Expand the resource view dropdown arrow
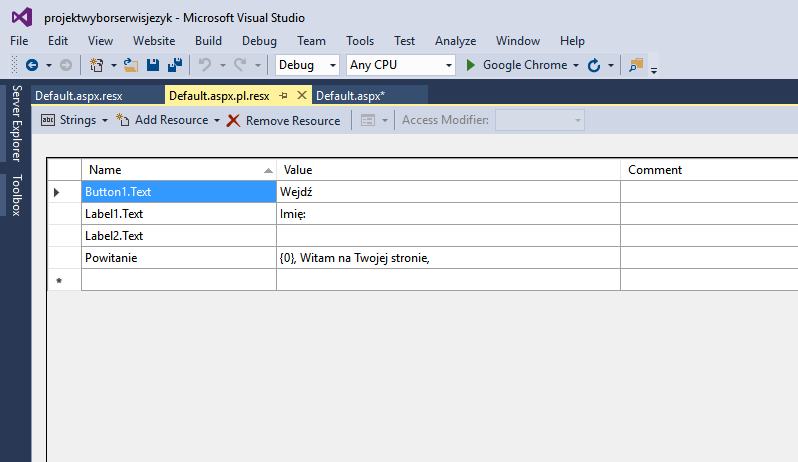The image size is (798, 462). click(385, 121)
